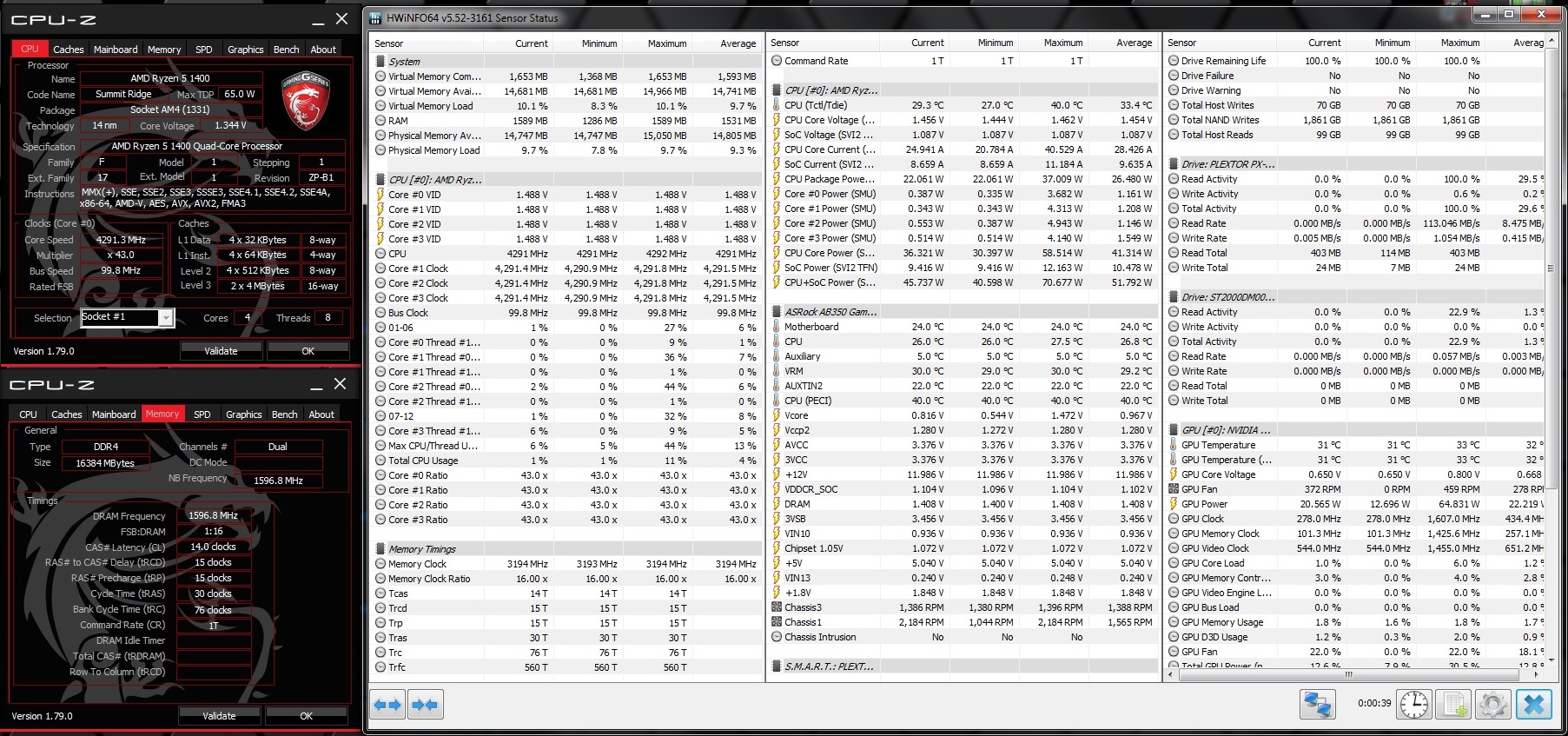Click Validate in the top CPU-Z window
1568x736 pixels.
tap(221, 351)
